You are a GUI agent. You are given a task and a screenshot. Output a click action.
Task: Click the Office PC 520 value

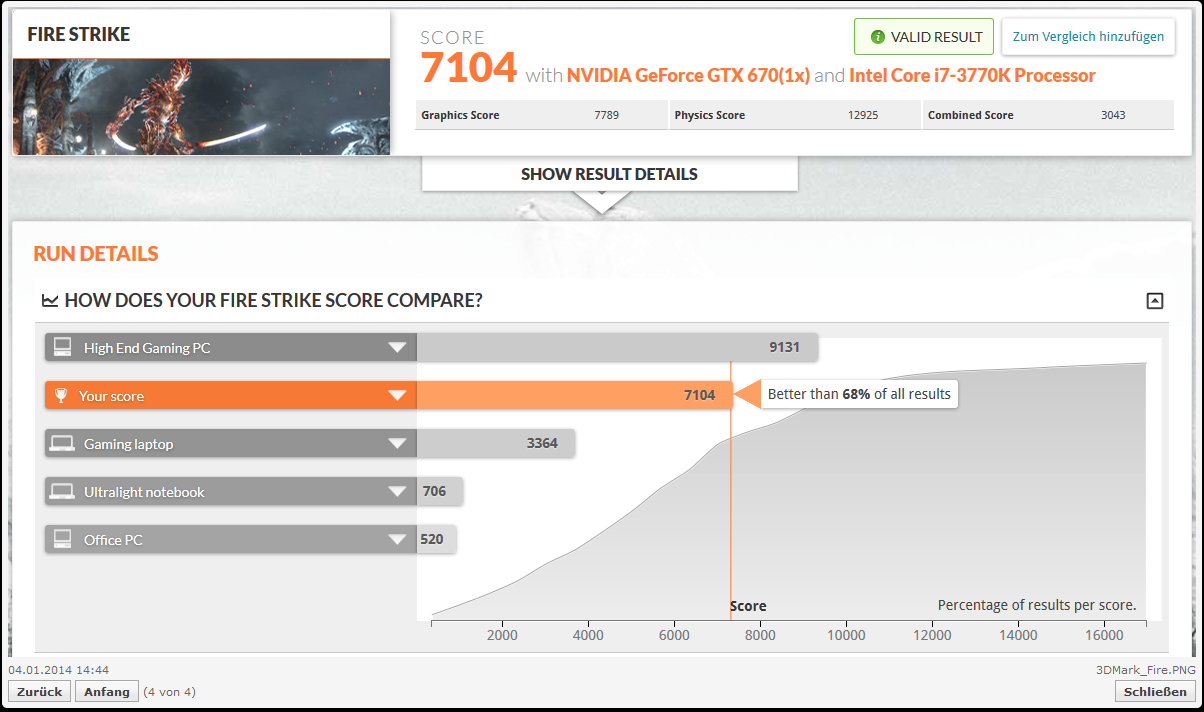pyautogui.click(x=431, y=540)
